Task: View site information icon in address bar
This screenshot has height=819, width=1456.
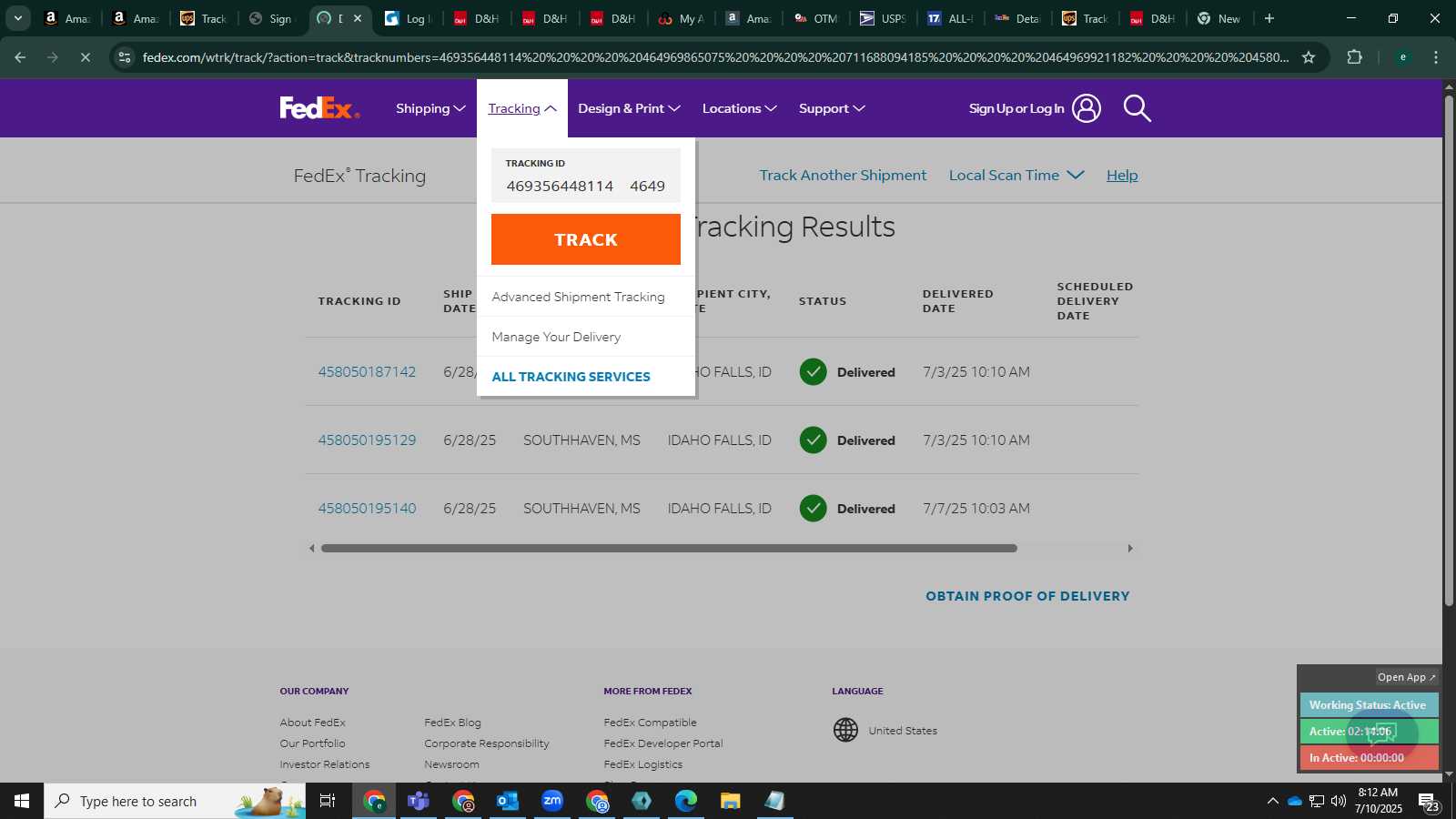Action: pyautogui.click(x=125, y=57)
